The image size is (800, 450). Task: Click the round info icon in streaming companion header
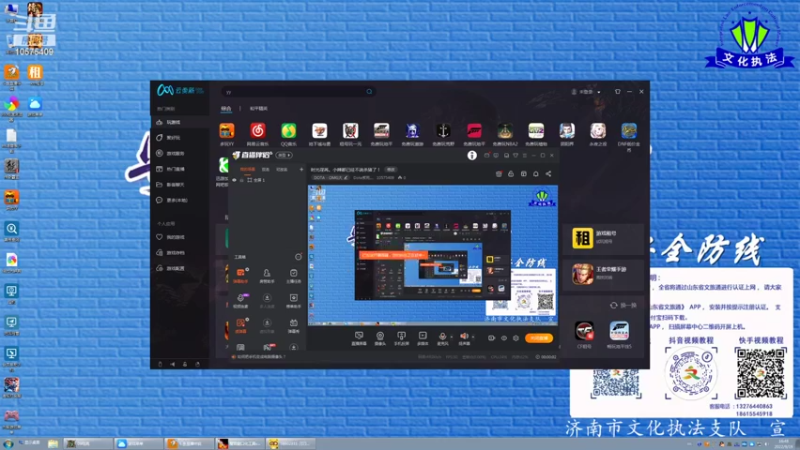click(x=472, y=155)
